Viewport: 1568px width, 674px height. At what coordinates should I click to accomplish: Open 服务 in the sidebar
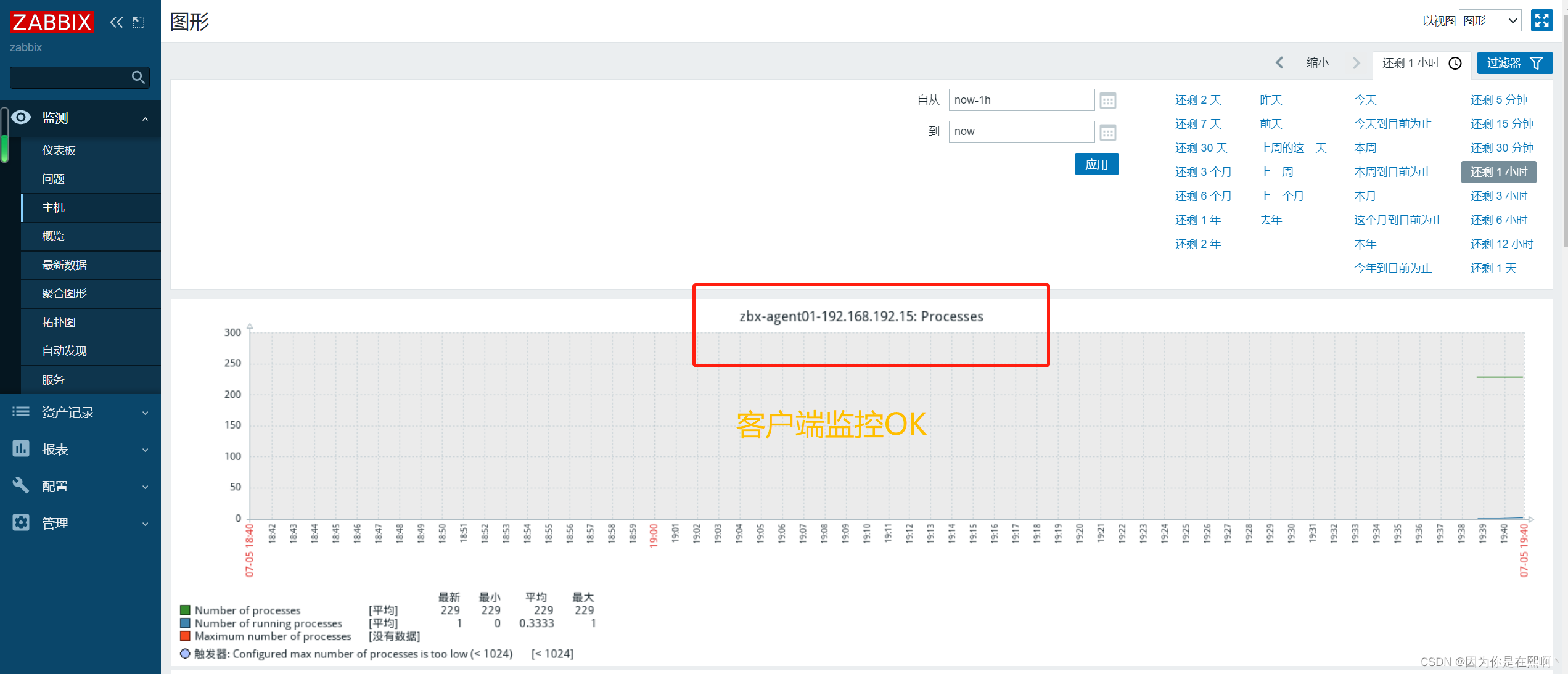point(91,379)
